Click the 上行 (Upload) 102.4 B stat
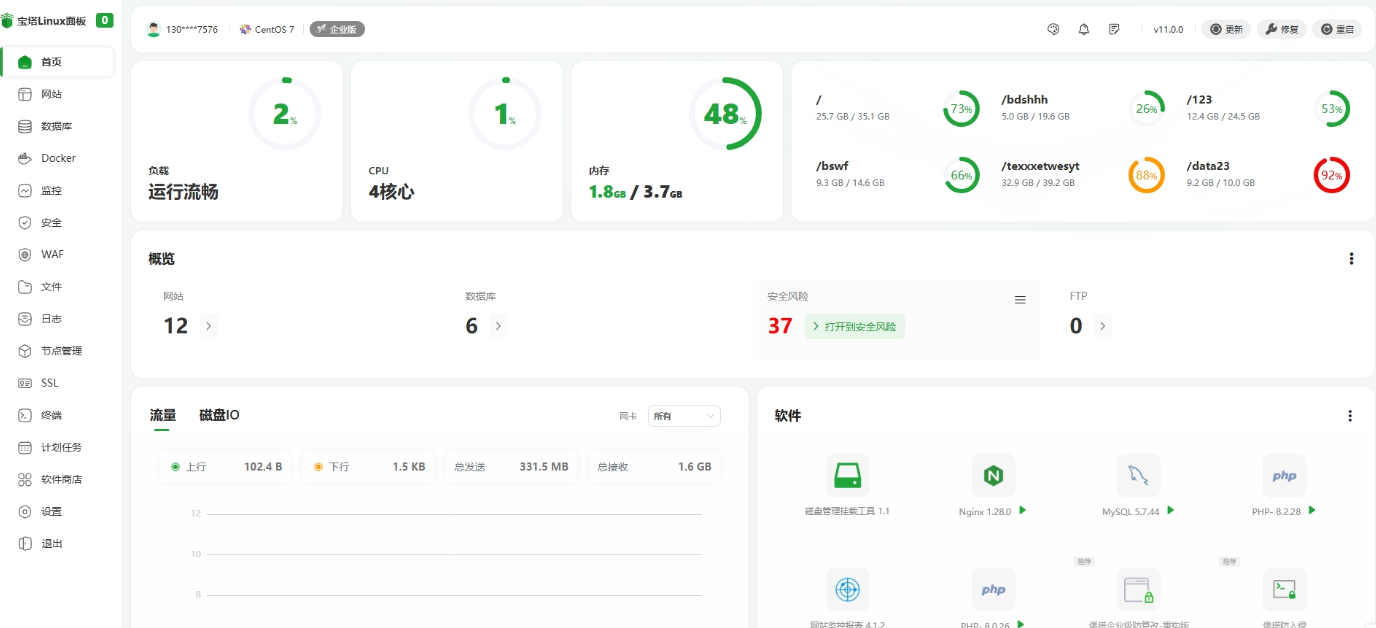The width and height of the screenshot is (1376, 628). (x=226, y=467)
